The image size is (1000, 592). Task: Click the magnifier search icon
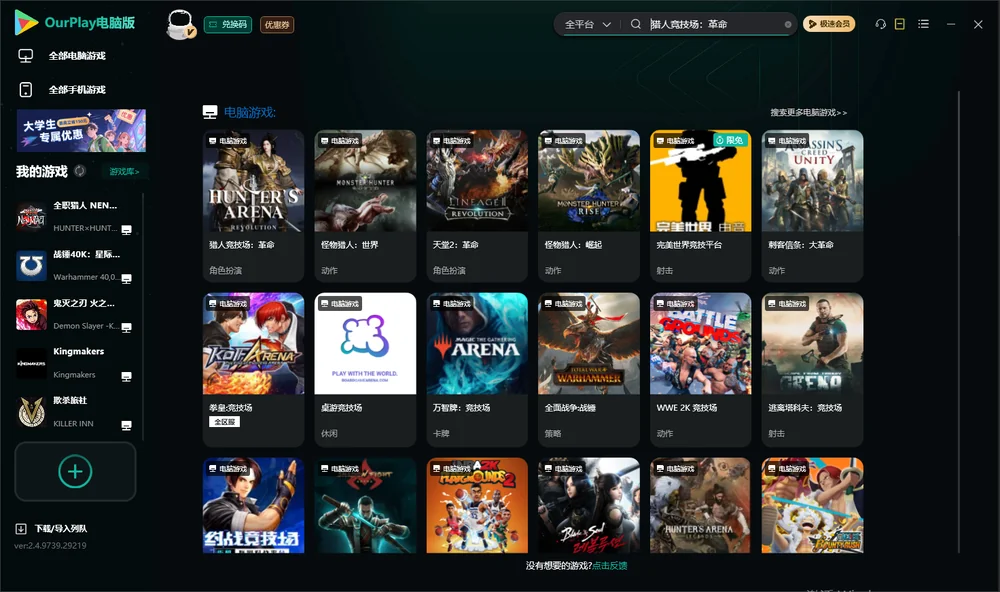[636, 24]
